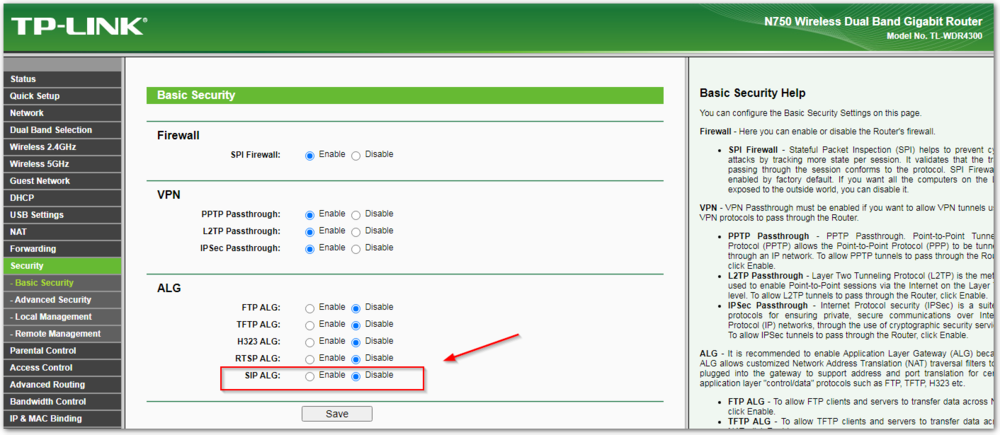Image resolution: width=1000 pixels, height=435 pixels.
Task: Enable the RTSP ALG option
Action: coord(310,359)
